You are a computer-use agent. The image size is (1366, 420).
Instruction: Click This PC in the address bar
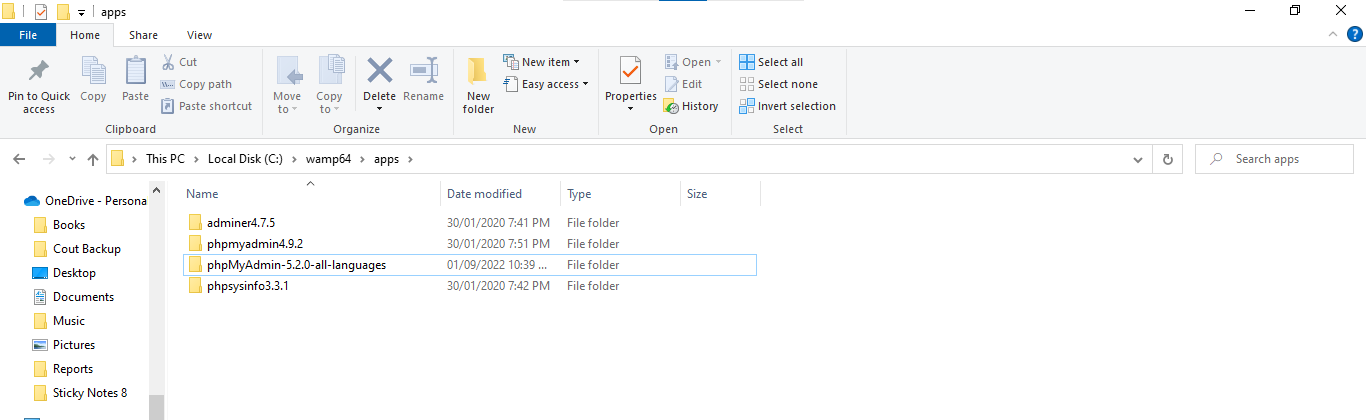(x=166, y=159)
